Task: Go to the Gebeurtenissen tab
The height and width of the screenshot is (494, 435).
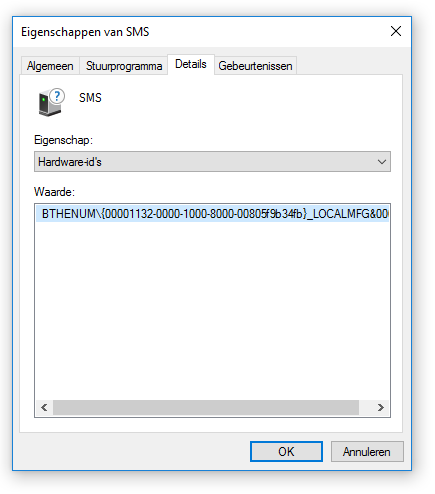Action: point(255,66)
